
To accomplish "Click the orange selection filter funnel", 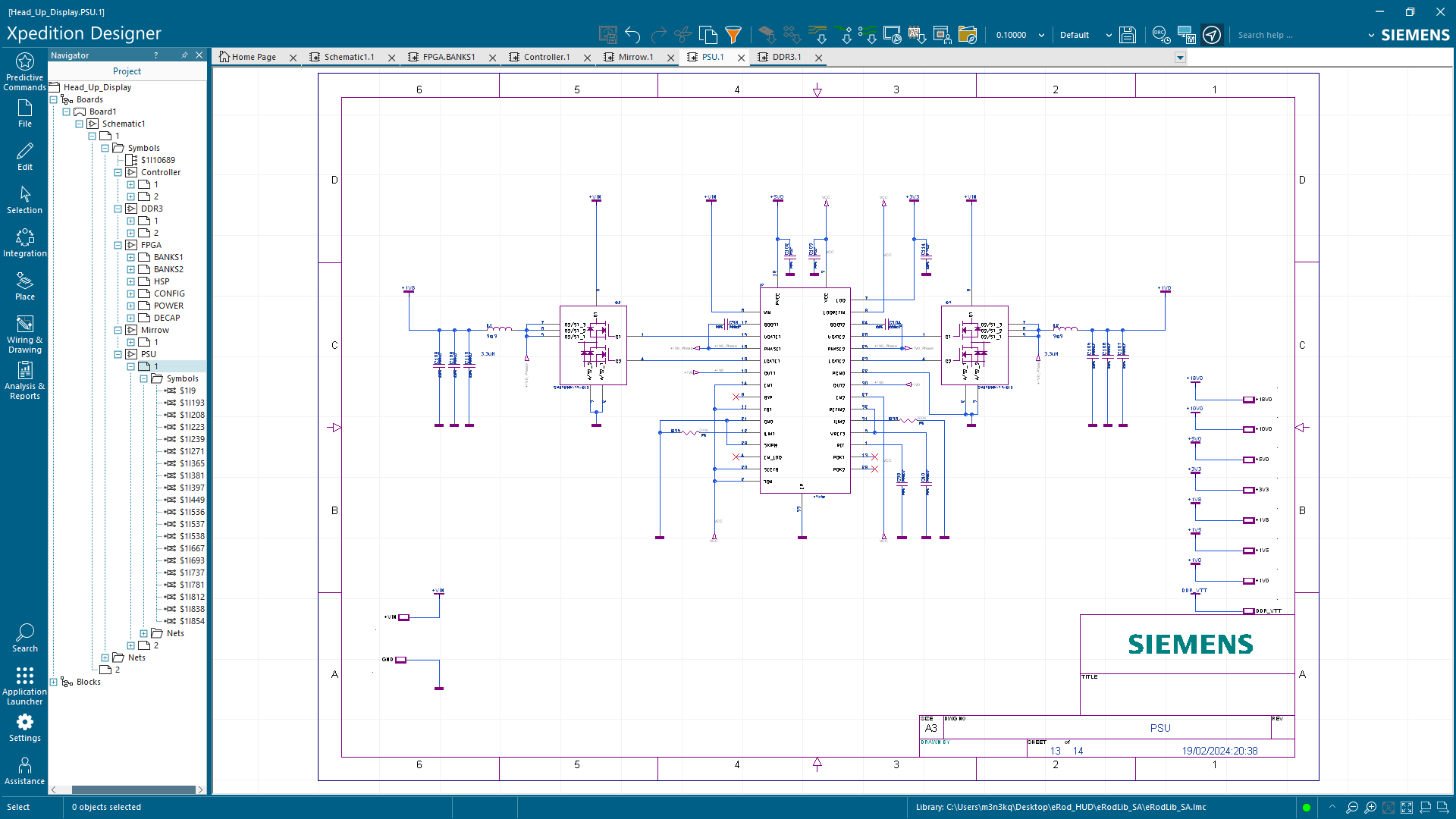I will point(733,35).
